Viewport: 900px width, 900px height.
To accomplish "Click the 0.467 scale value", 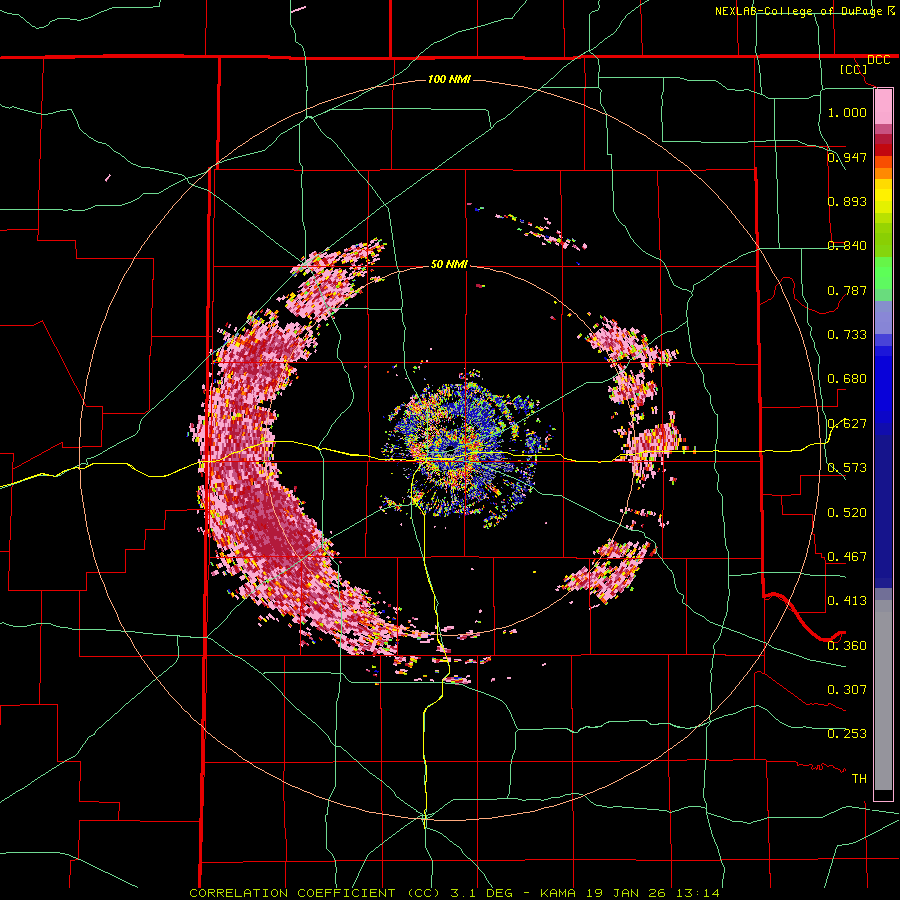I will pyautogui.click(x=847, y=557).
